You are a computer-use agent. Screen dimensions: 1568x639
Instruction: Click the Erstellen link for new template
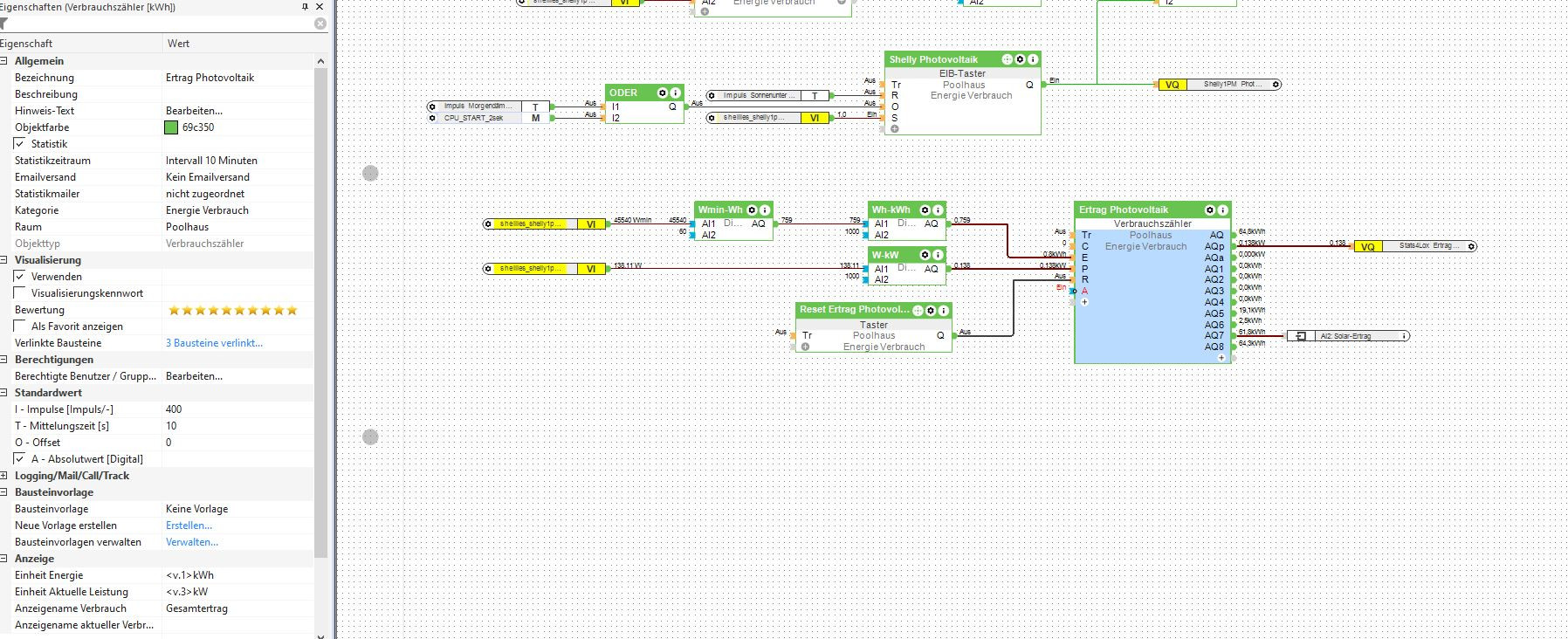point(189,526)
